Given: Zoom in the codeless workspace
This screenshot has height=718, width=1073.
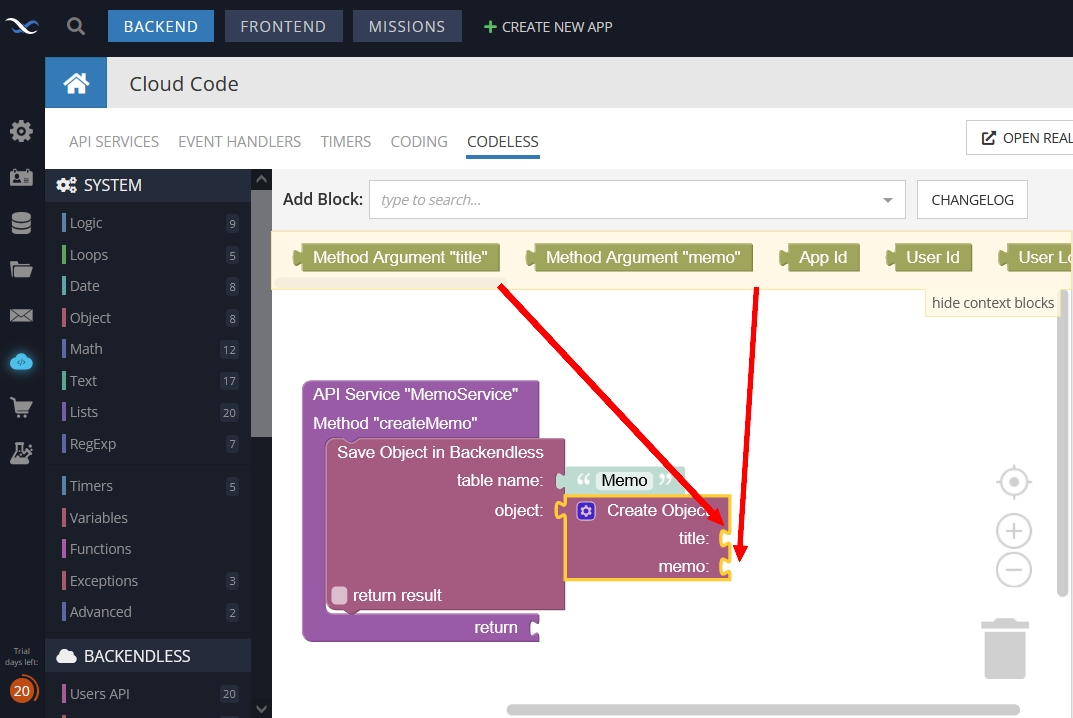Looking at the screenshot, I should point(1013,531).
